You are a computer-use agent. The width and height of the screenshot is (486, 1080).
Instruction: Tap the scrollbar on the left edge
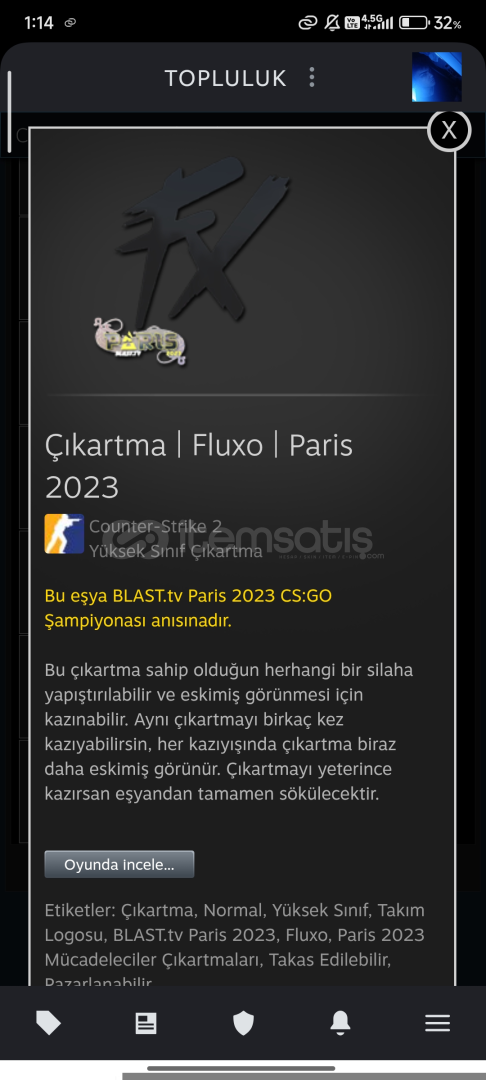point(9,111)
